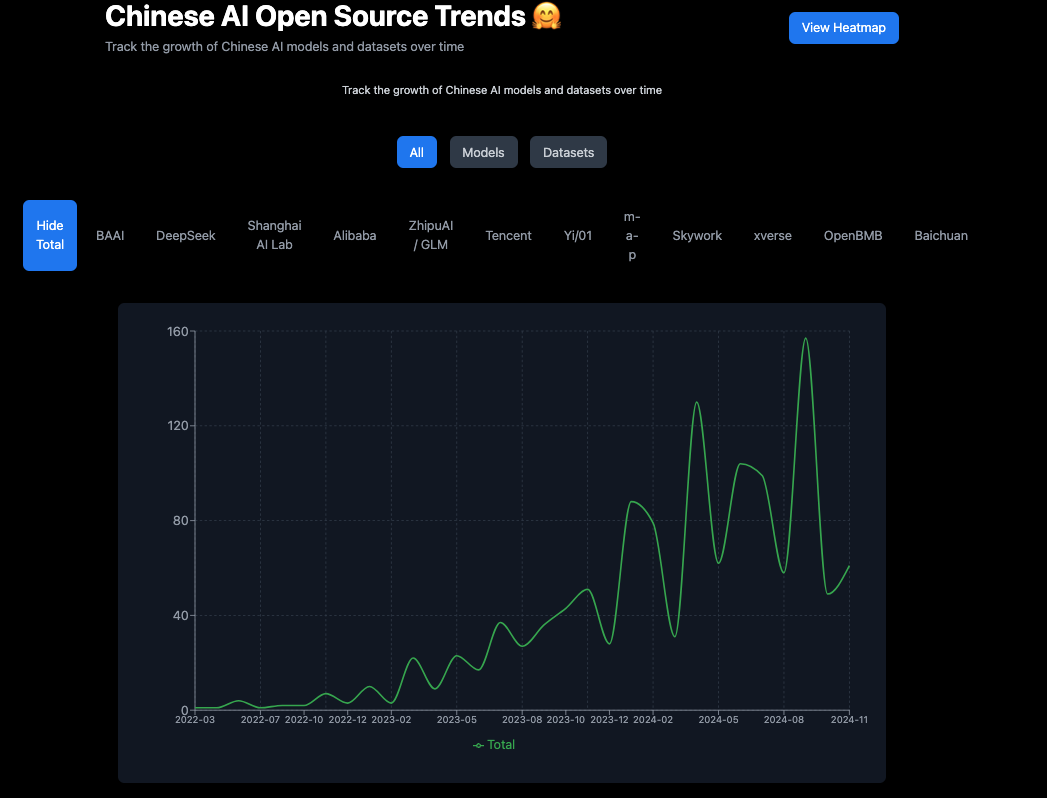Click the highest peak of the green line

tap(805, 339)
